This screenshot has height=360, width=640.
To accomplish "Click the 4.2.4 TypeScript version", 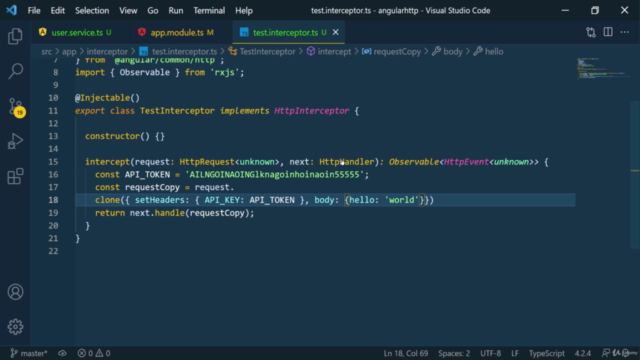I will pos(582,353).
